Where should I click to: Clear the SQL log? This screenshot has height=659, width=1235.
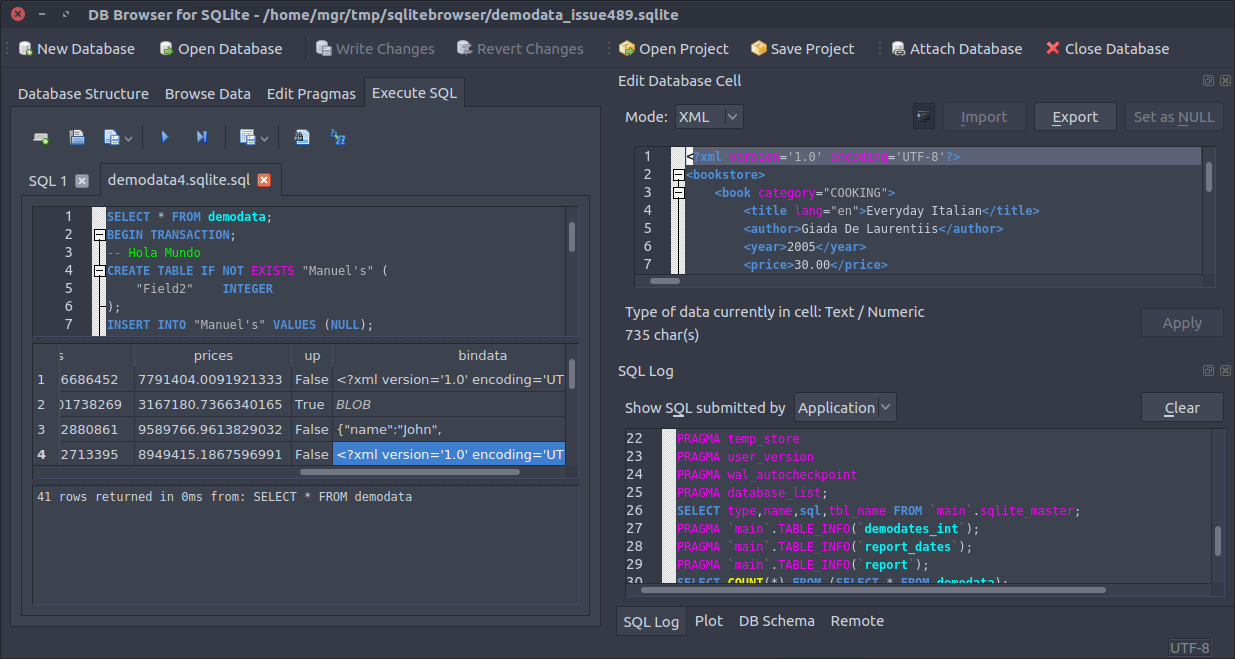click(1182, 407)
